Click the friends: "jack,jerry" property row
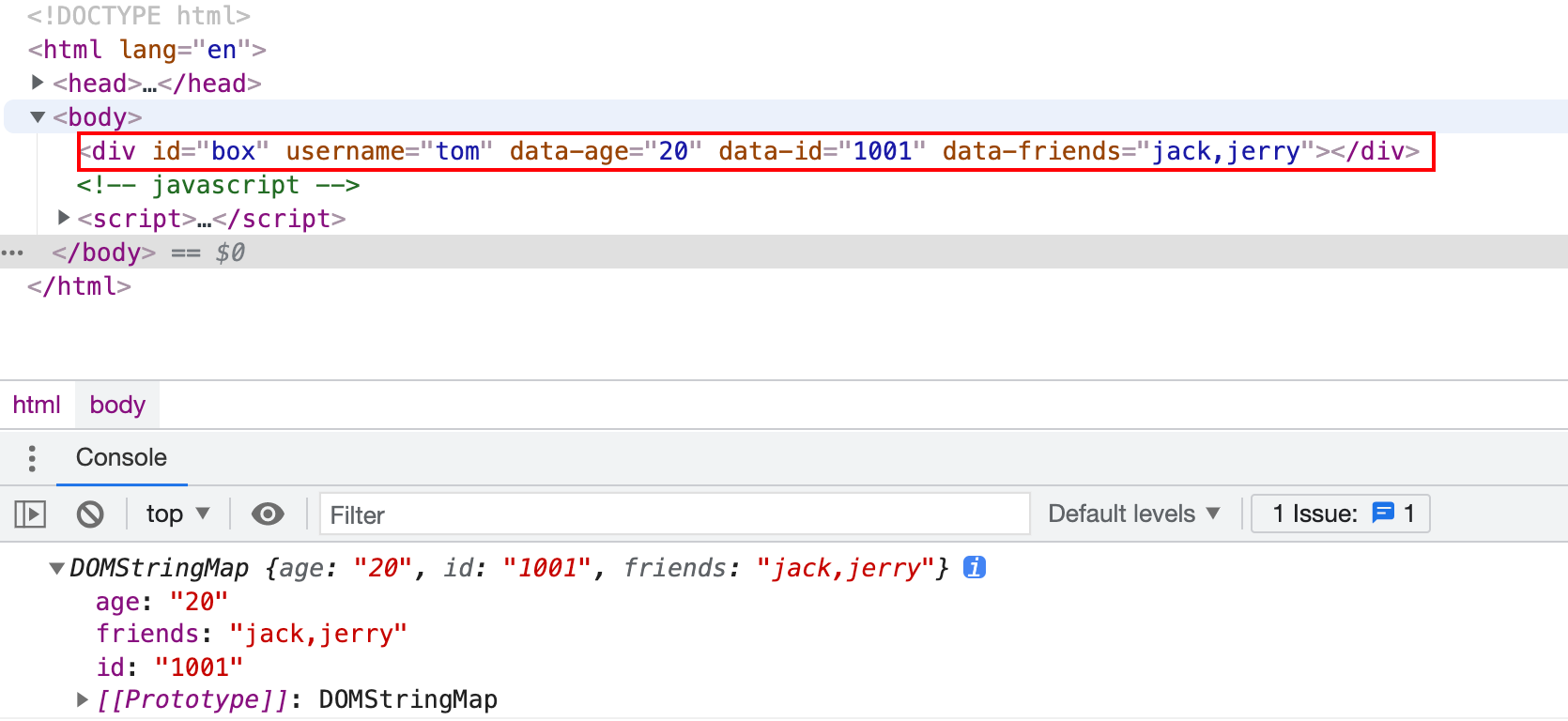 (x=252, y=634)
